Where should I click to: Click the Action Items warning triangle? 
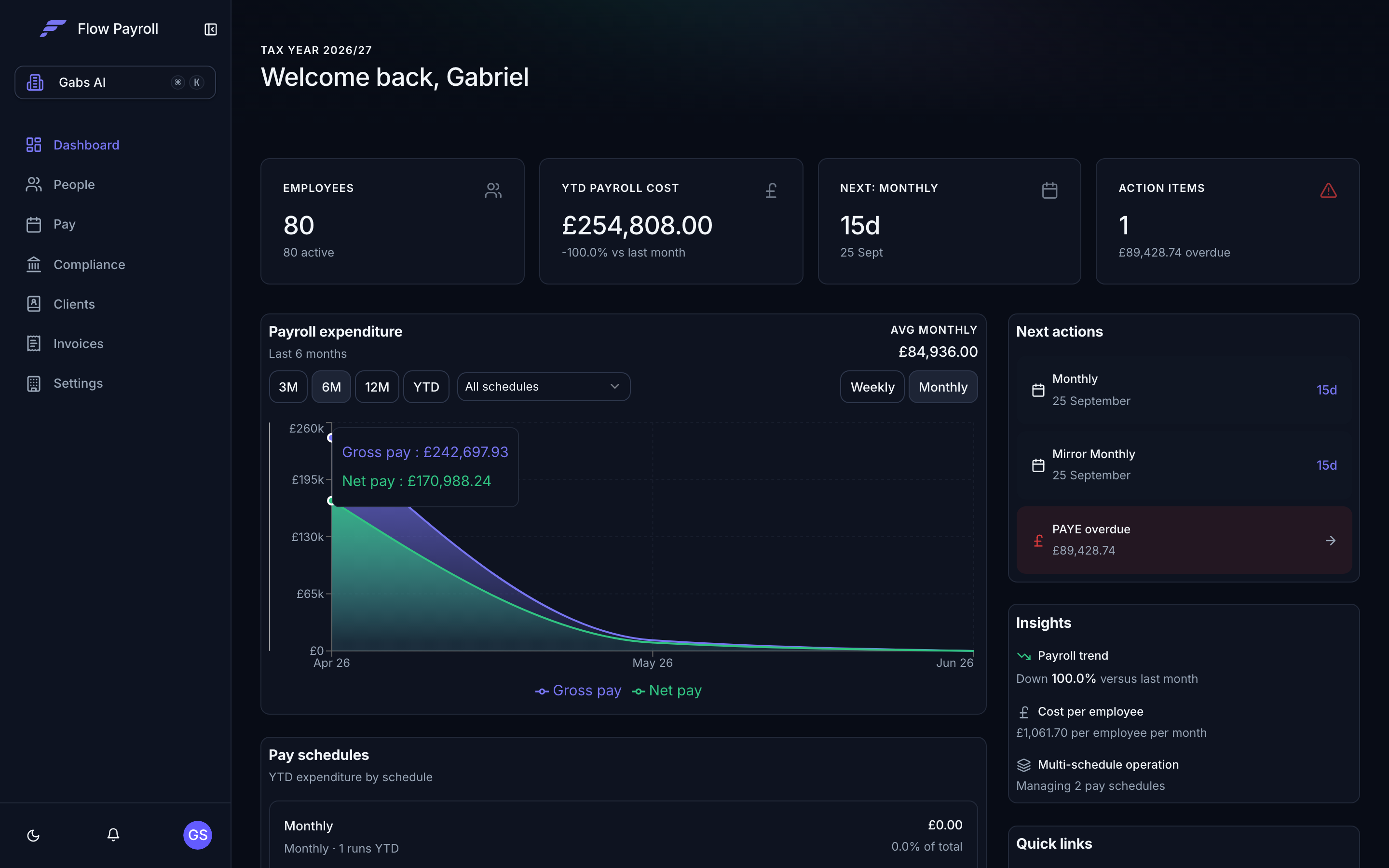pos(1328,190)
